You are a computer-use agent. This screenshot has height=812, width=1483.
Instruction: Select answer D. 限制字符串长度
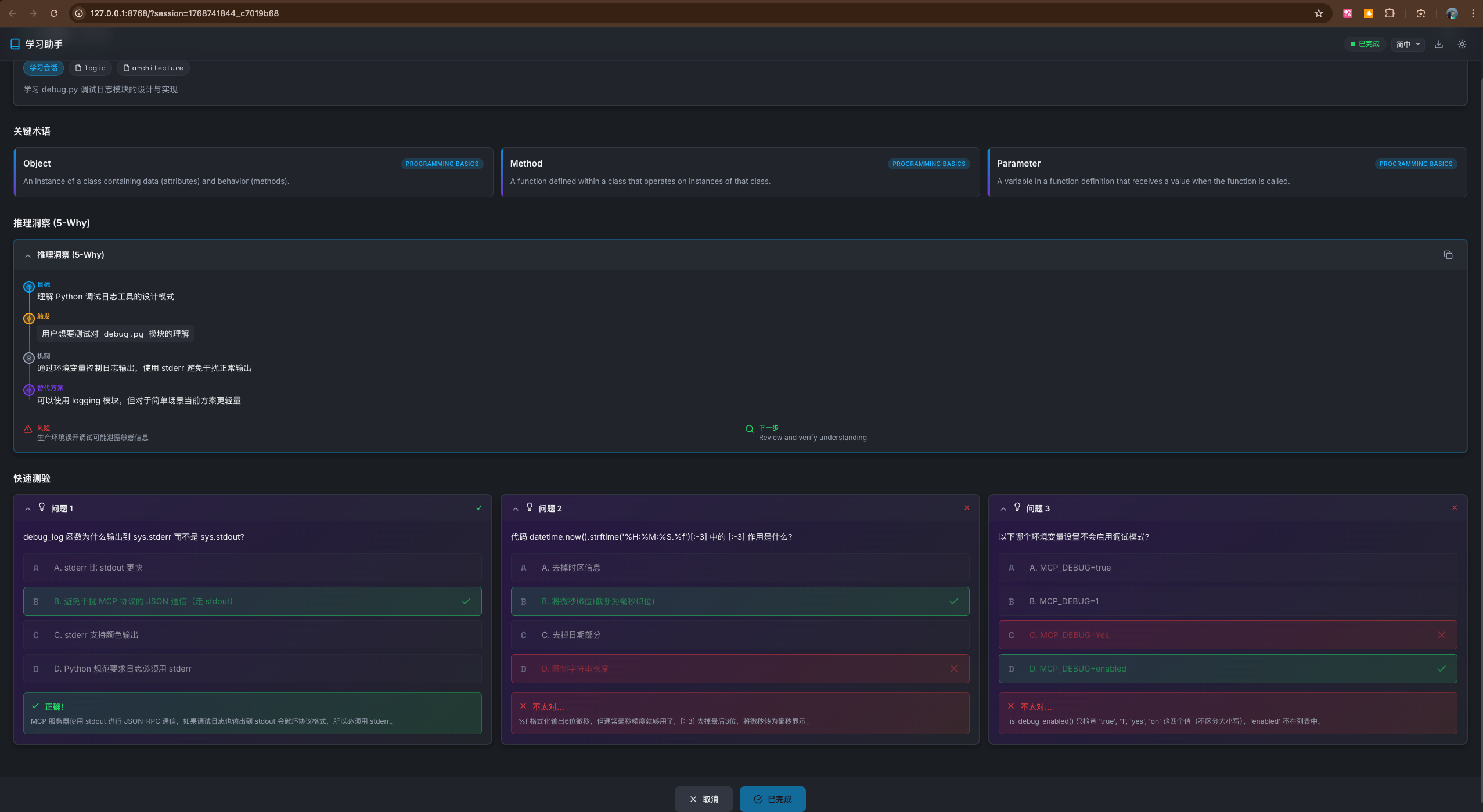(x=740, y=669)
